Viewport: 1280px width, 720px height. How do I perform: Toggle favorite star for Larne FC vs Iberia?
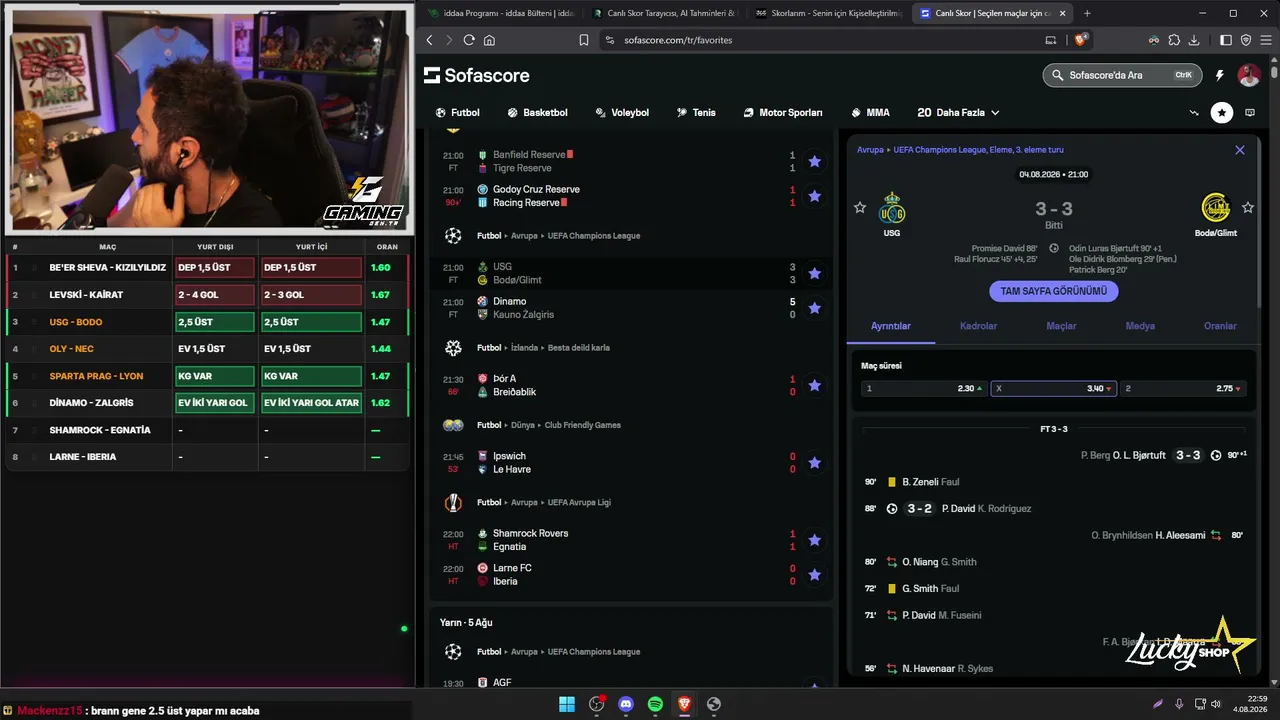point(814,575)
